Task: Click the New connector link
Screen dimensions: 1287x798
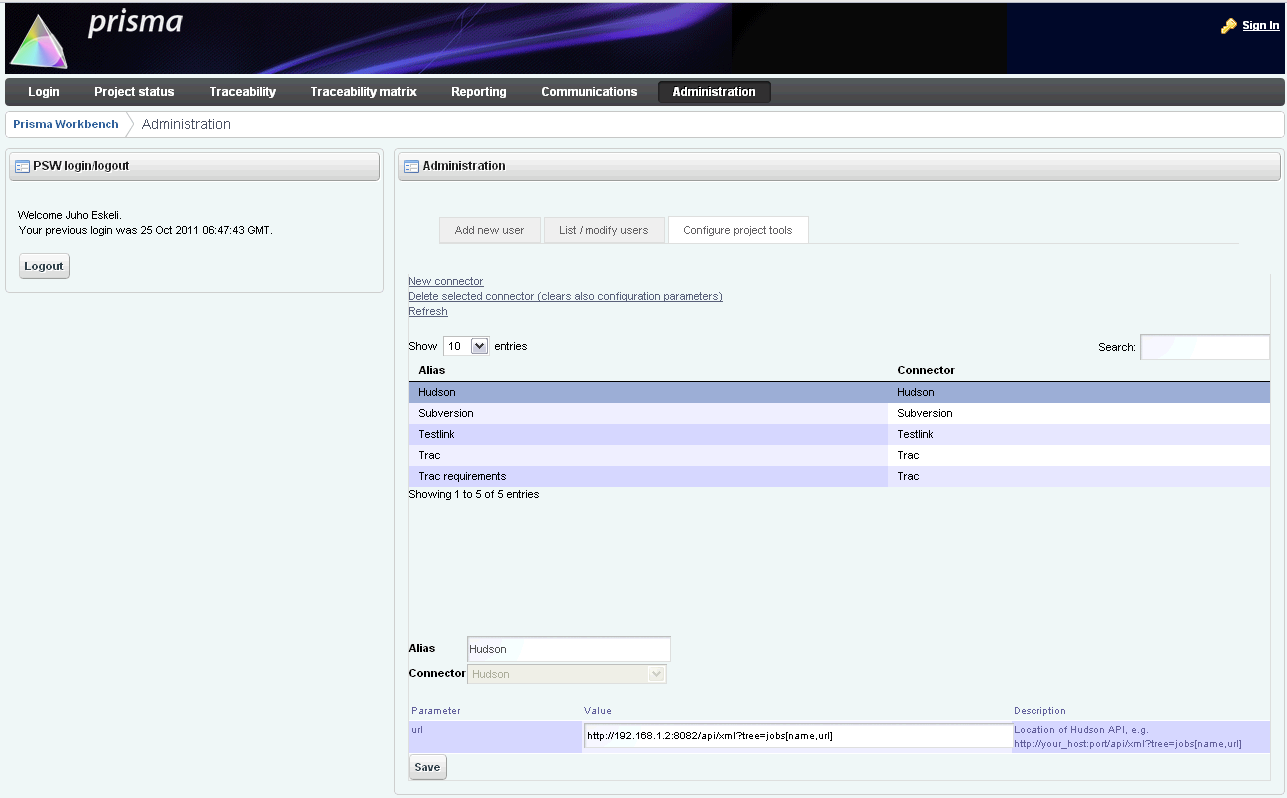Action: [x=445, y=281]
